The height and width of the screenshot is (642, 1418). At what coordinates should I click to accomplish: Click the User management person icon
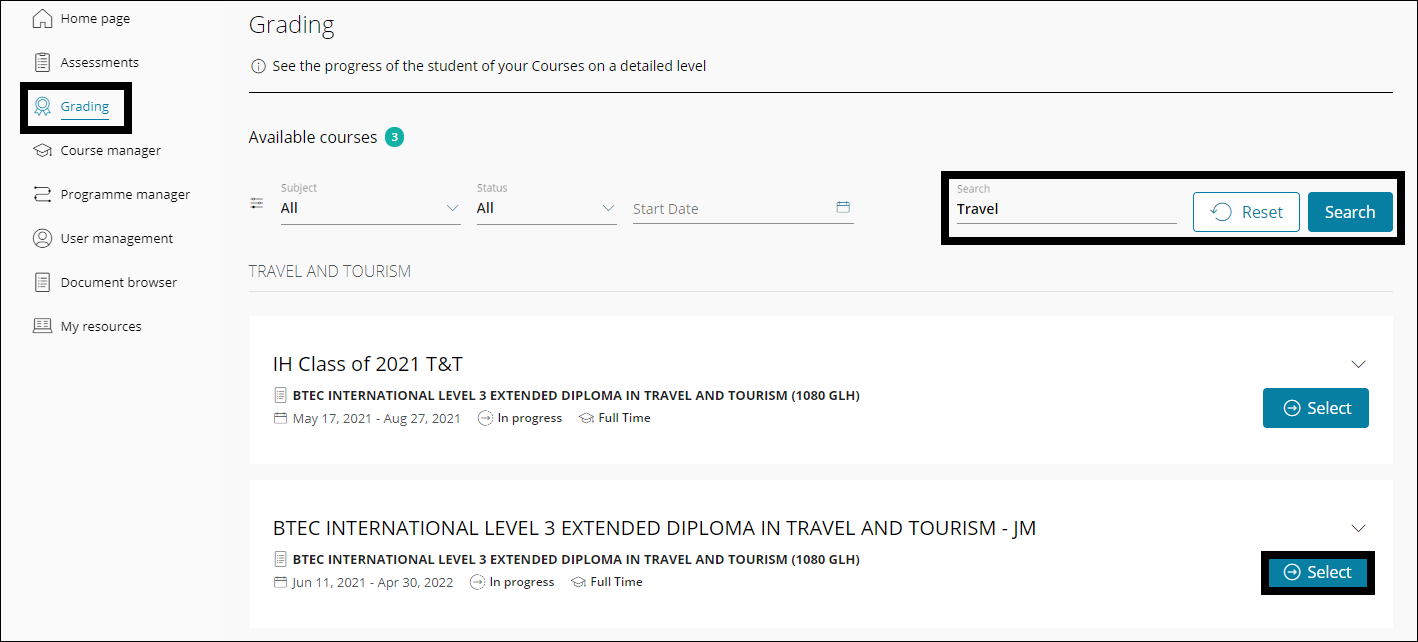point(42,239)
